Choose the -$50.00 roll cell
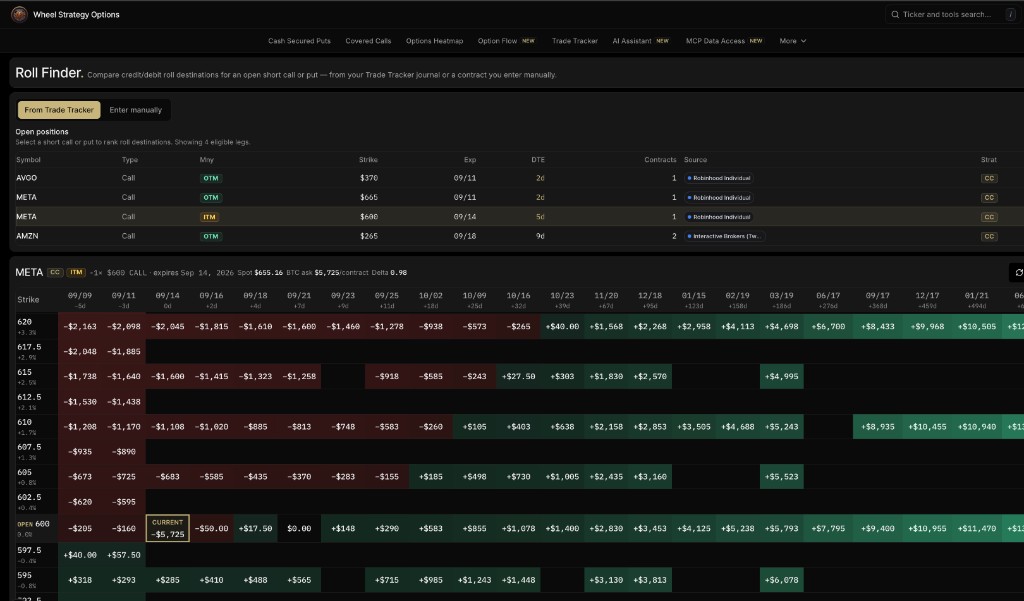 coord(212,528)
